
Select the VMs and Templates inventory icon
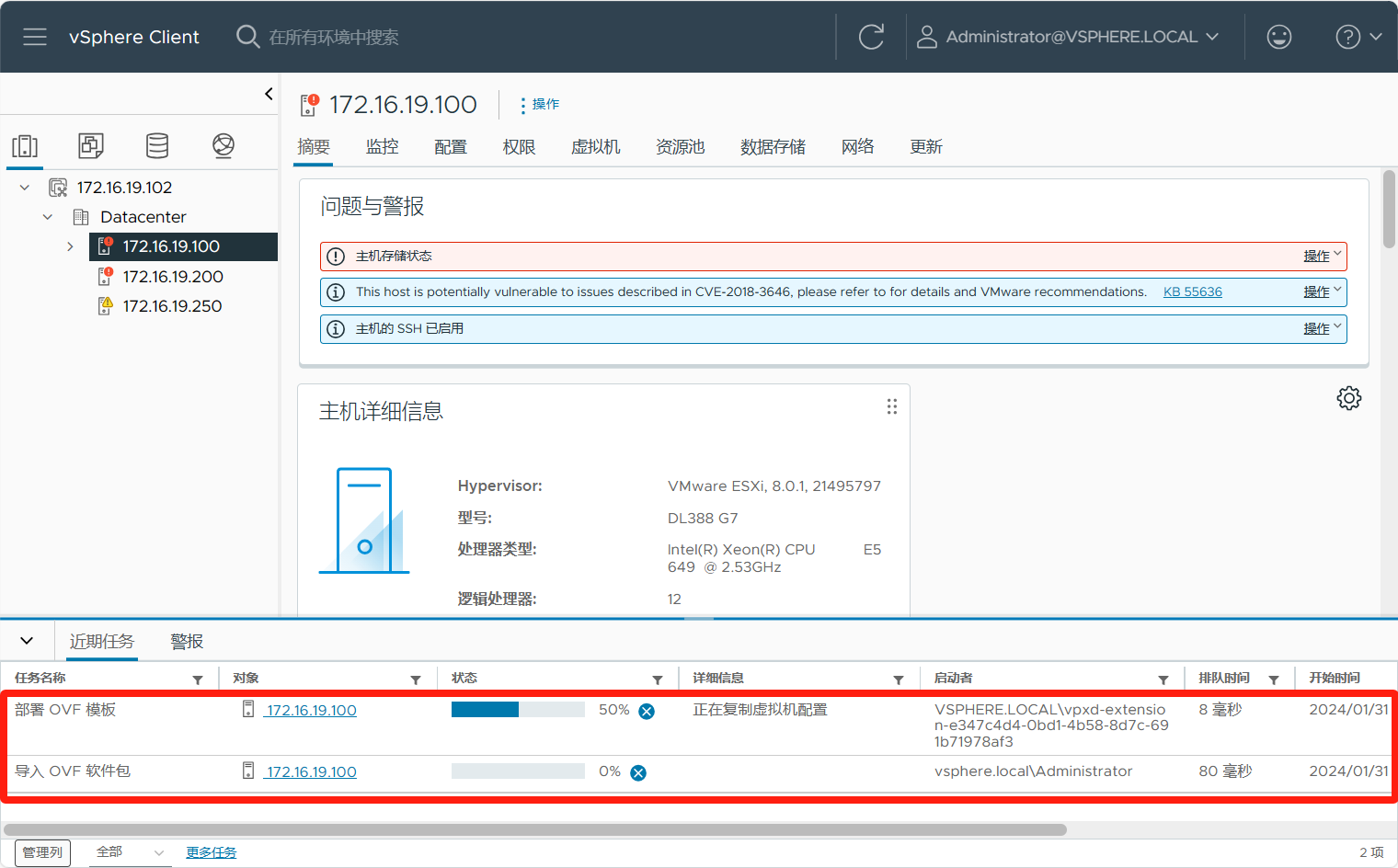pos(91,145)
